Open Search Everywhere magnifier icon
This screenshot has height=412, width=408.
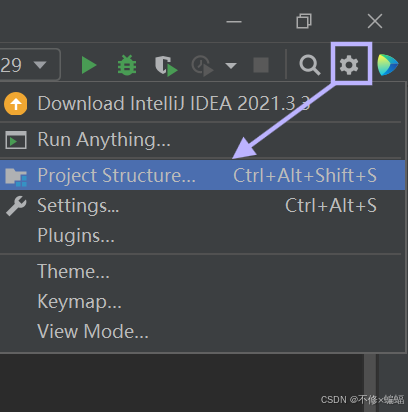pyautogui.click(x=310, y=65)
